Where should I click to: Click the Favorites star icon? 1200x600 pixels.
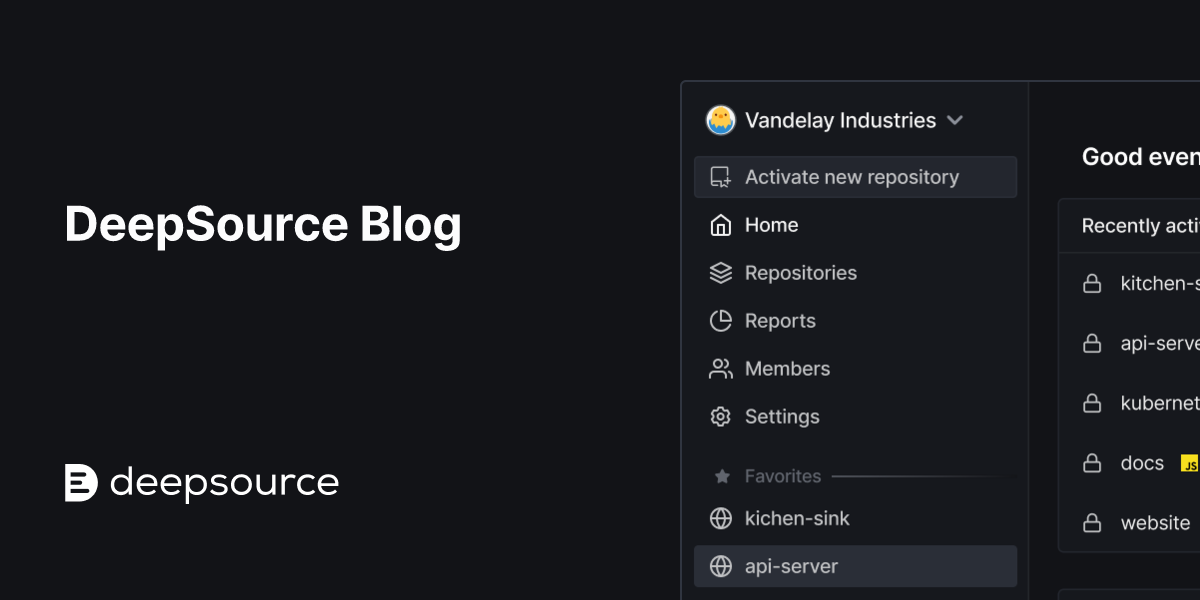(x=720, y=476)
